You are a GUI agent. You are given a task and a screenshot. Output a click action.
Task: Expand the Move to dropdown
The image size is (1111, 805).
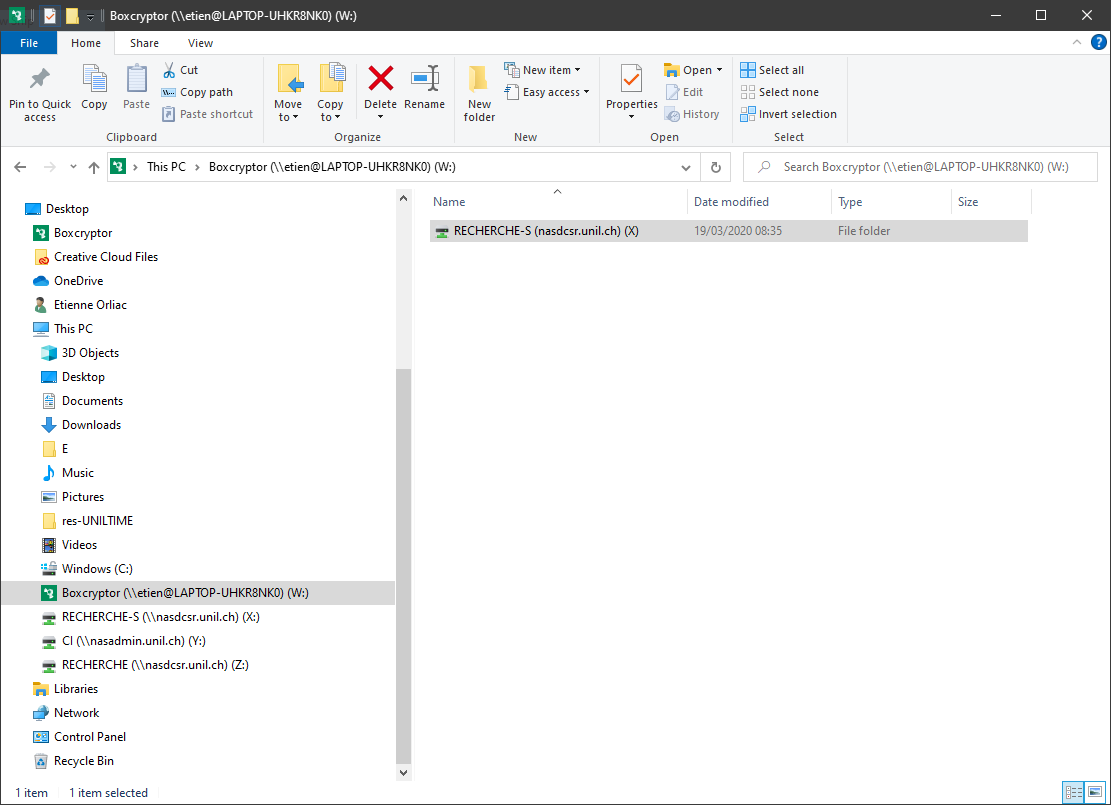(x=288, y=117)
